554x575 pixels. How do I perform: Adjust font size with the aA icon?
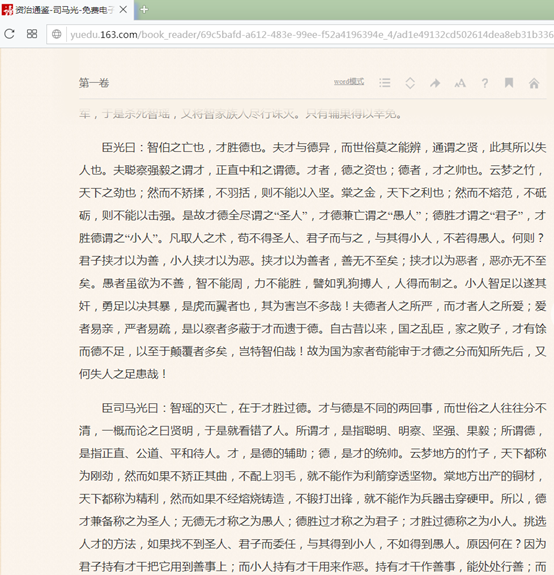pyautogui.click(x=460, y=83)
